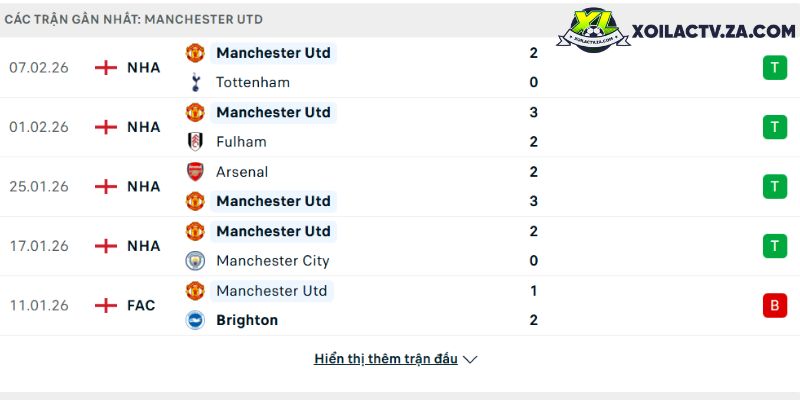Click the Manchester City crest

coord(195,261)
